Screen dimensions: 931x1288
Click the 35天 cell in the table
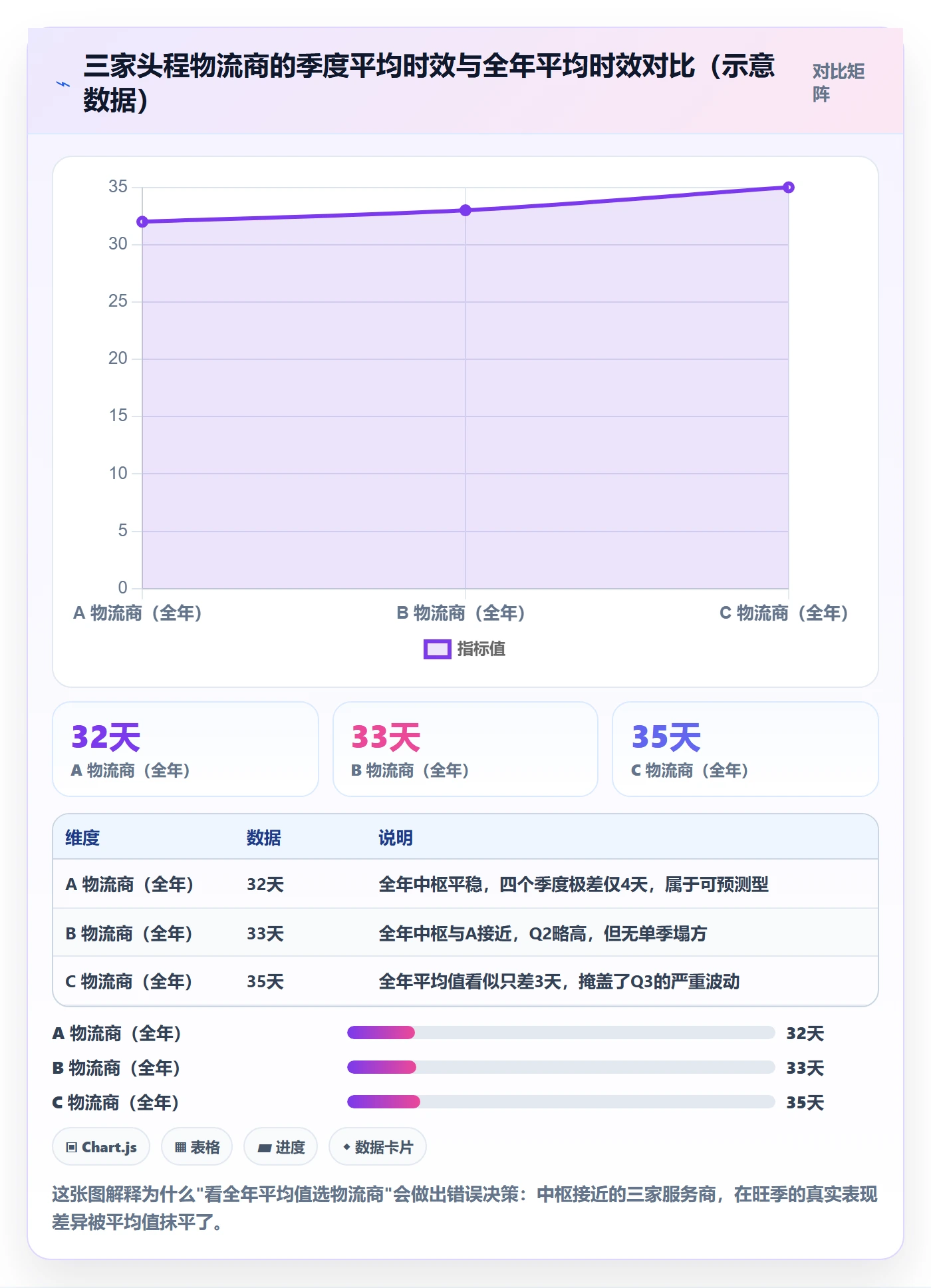(265, 982)
